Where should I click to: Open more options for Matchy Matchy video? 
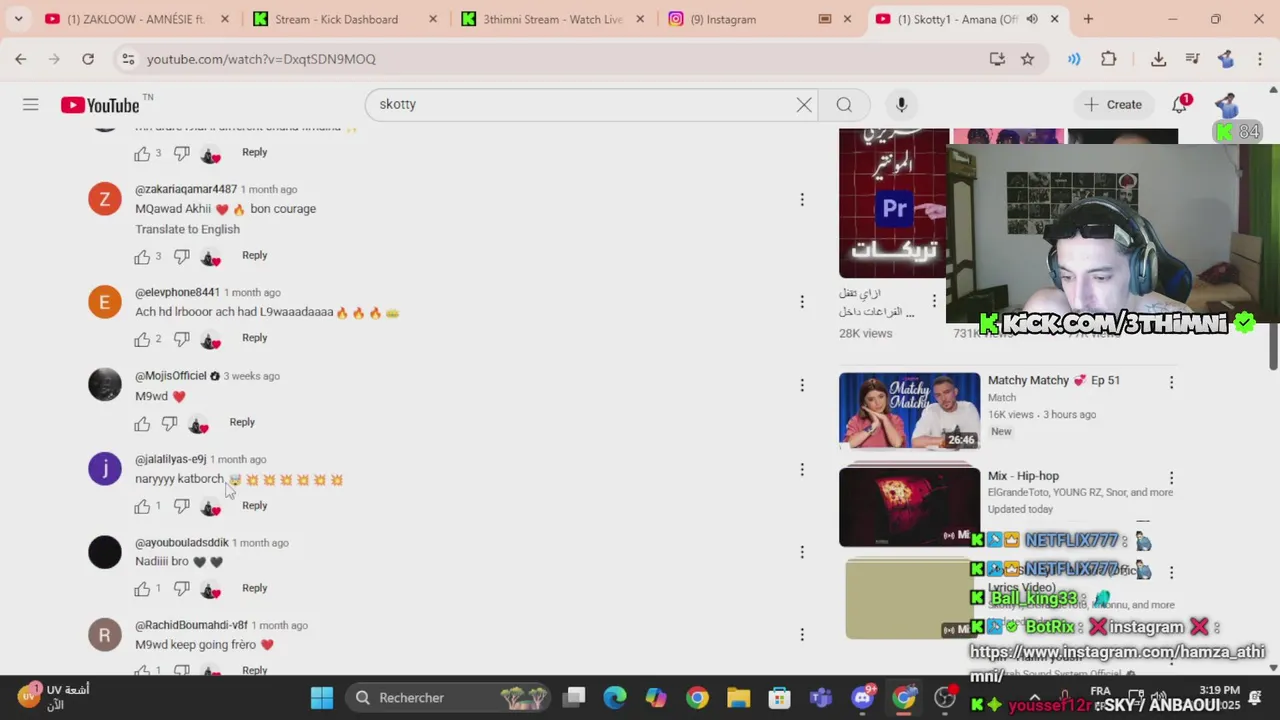coord(1171,382)
